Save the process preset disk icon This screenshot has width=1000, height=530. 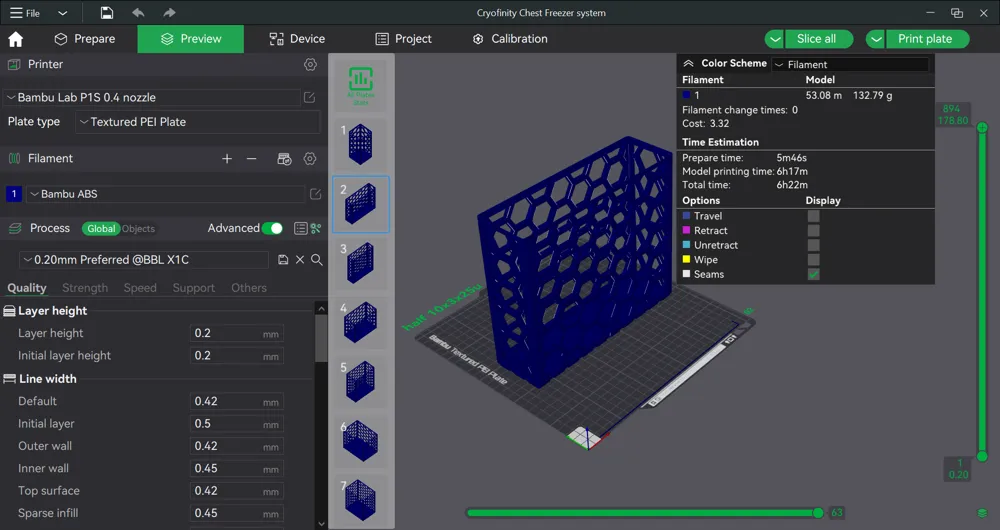tap(283, 260)
